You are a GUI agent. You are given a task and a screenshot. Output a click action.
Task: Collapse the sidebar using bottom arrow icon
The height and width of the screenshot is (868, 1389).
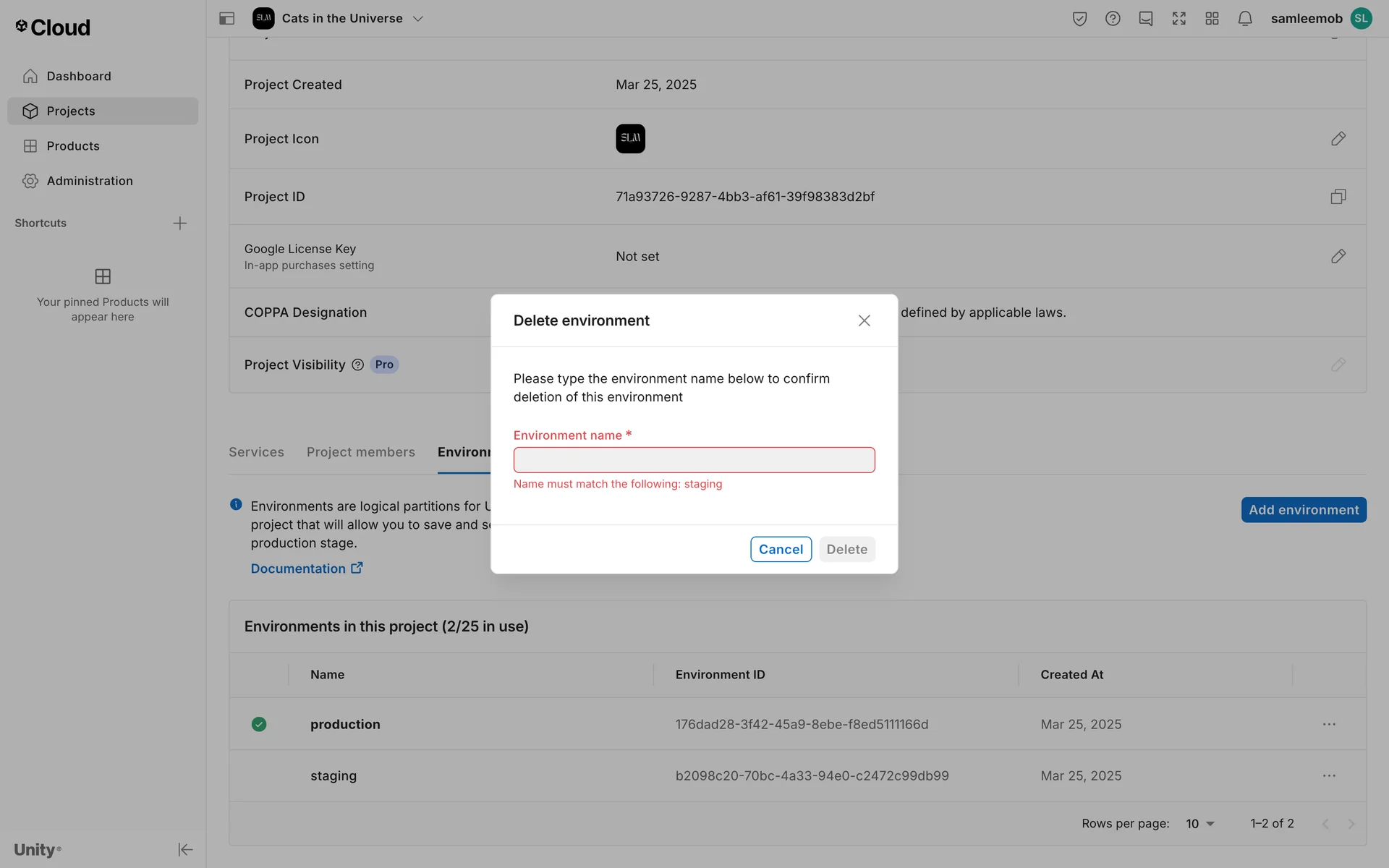(x=185, y=849)
